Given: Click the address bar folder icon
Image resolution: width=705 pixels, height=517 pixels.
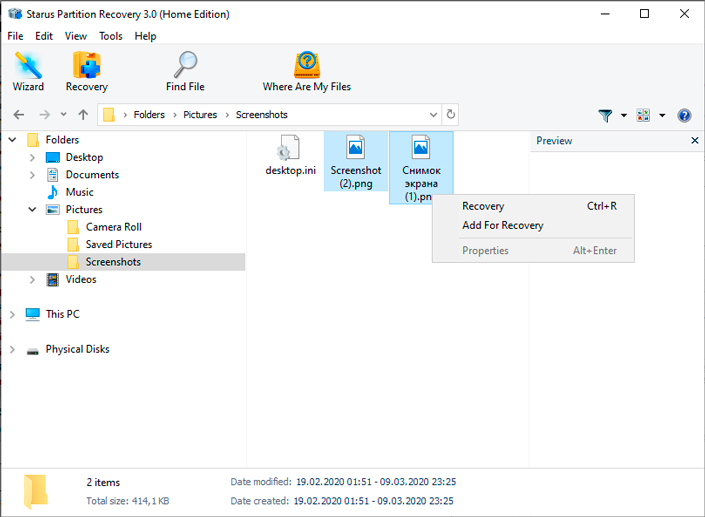Looking at the screenshot, I should click(109, 115).
